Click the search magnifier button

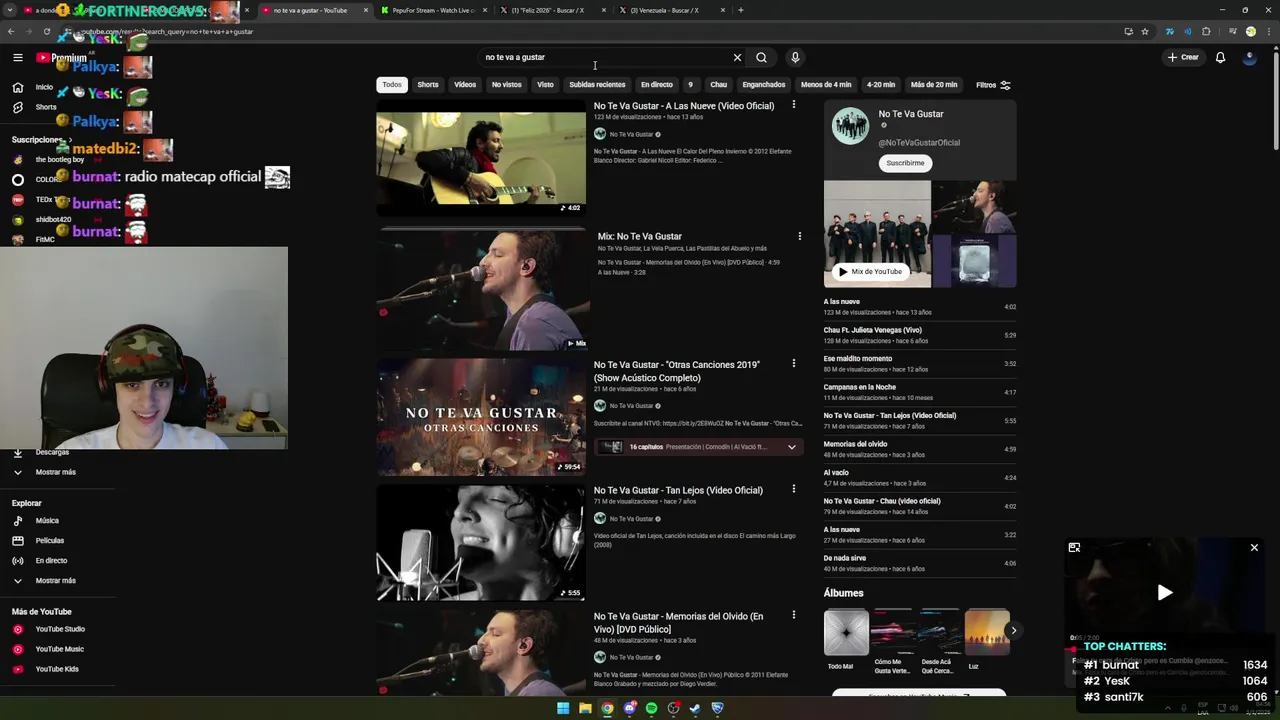[x=761, y=58]
